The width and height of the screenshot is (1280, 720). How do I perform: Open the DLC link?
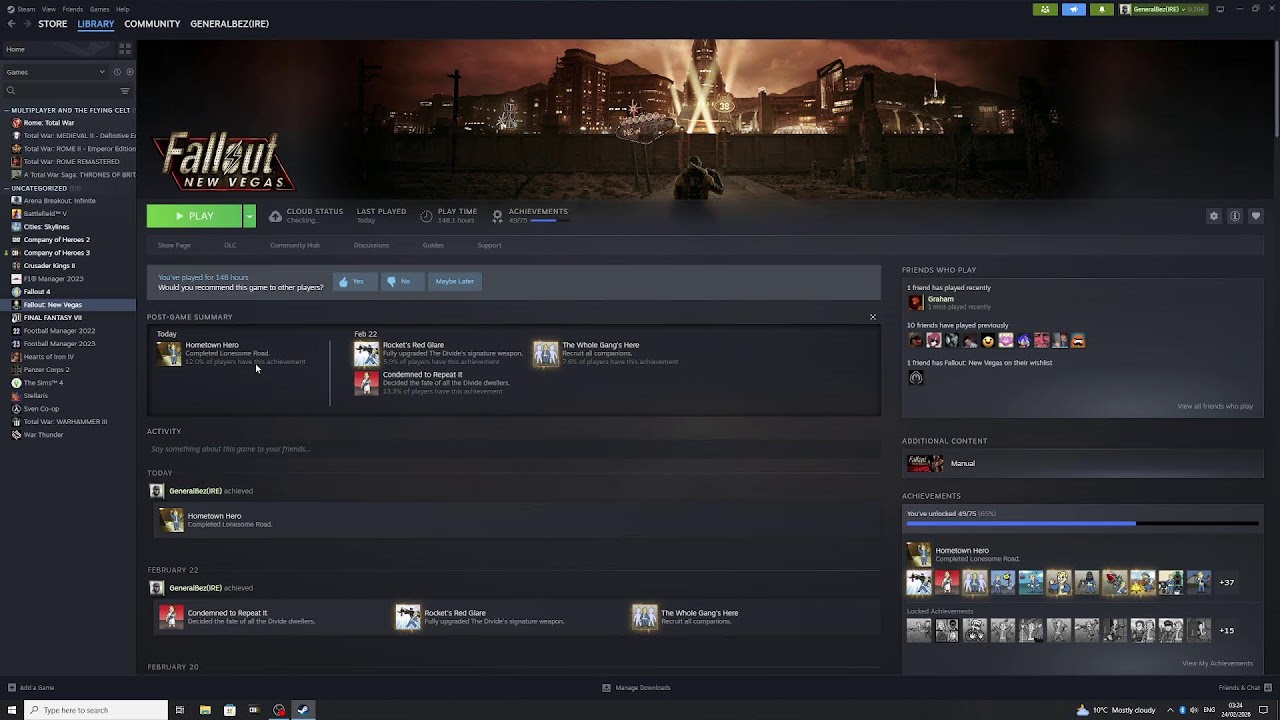pos(230,245)
